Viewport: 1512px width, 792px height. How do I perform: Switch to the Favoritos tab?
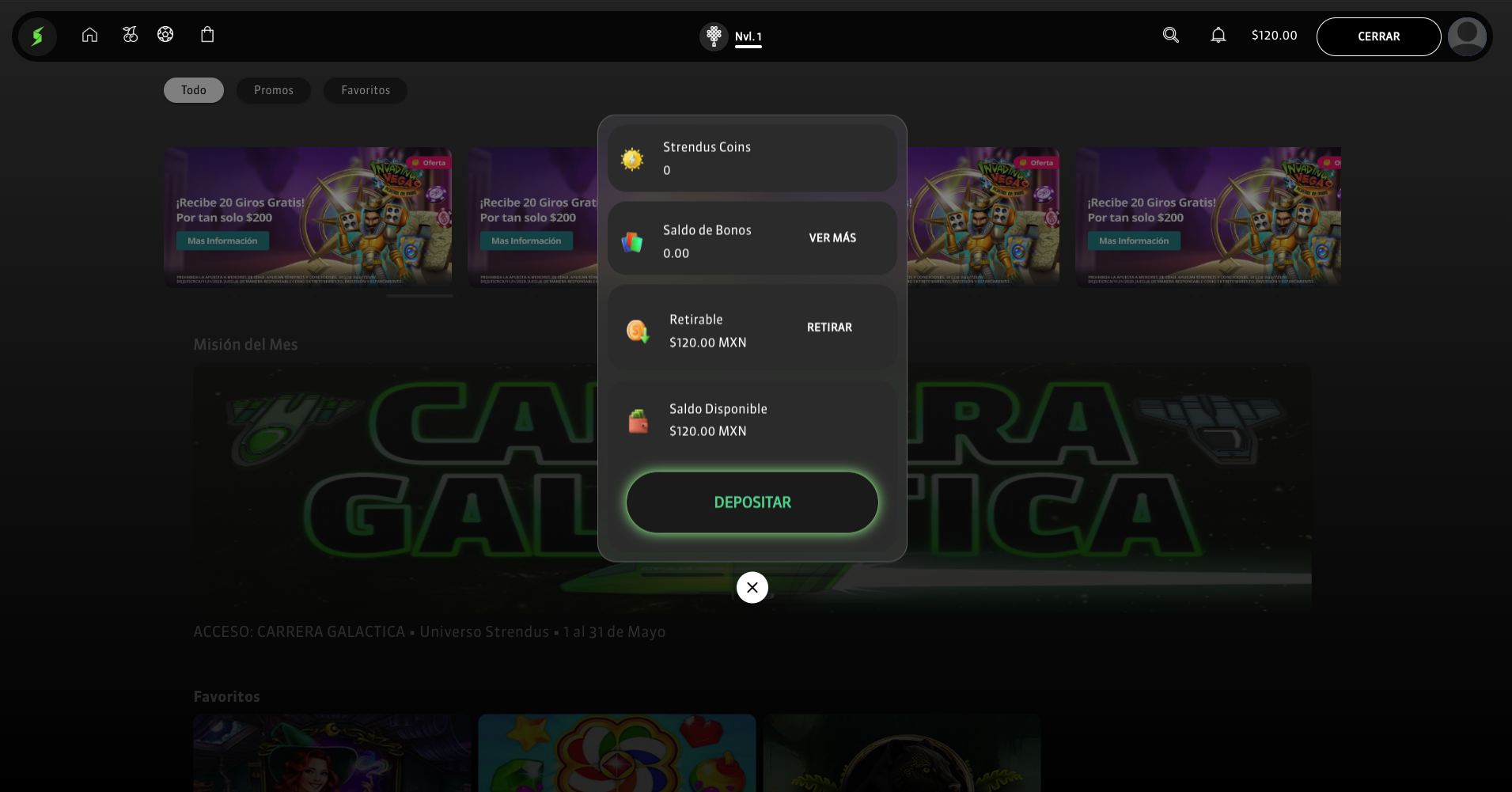pos(366,90)
